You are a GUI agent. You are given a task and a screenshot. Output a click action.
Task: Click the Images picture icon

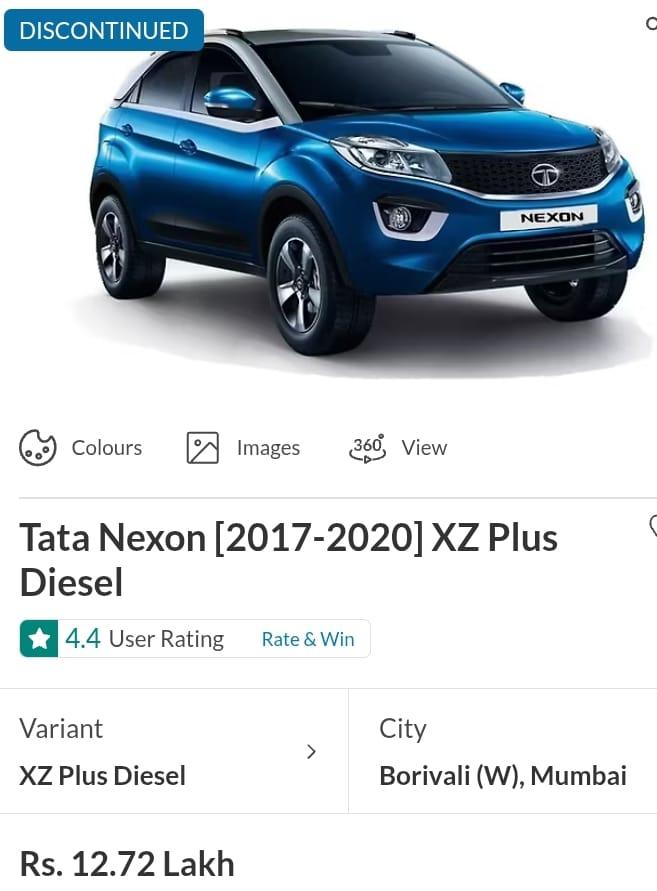202,448
